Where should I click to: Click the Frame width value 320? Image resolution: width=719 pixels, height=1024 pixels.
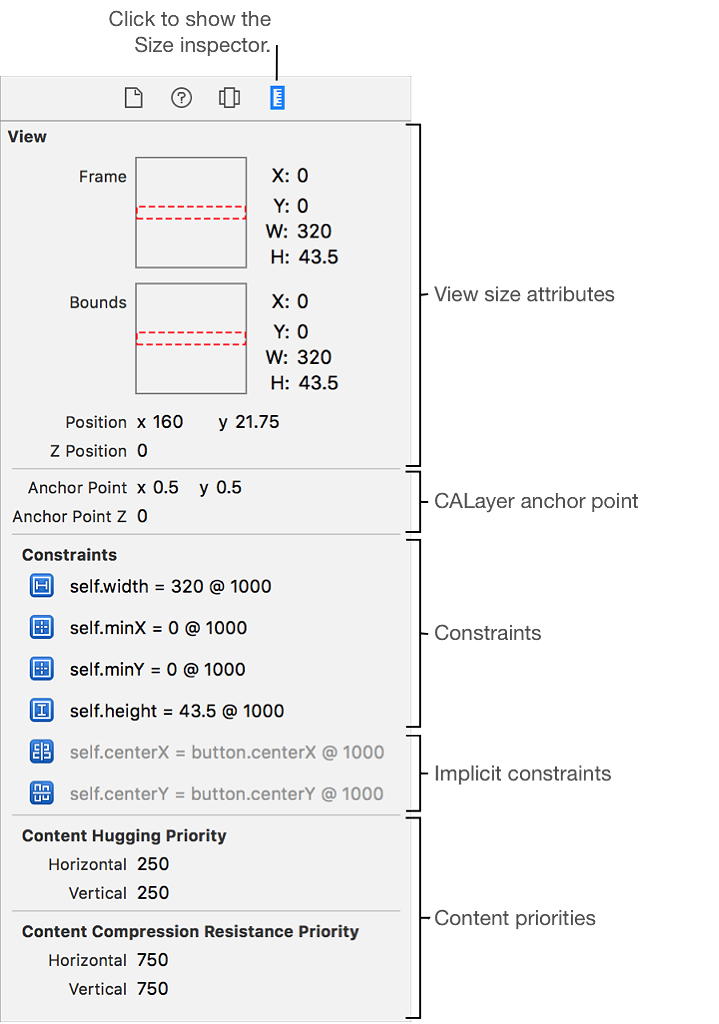tap(314, 231)
